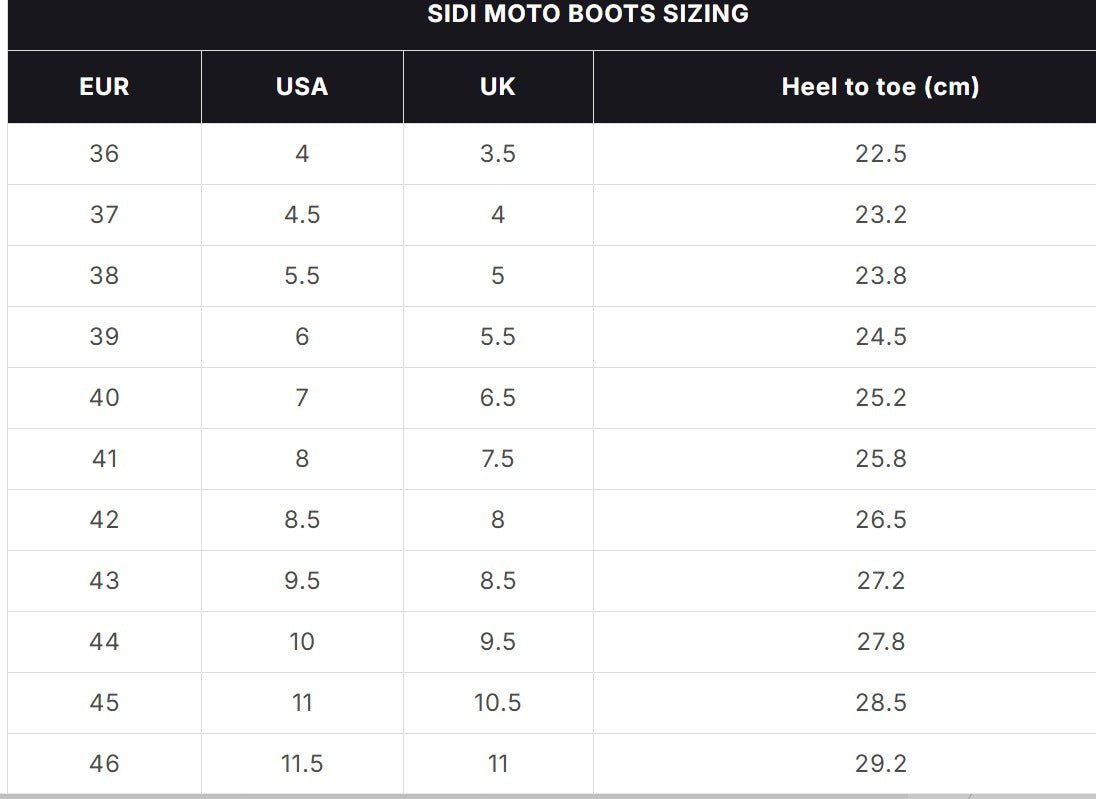Click the EUR column header
The width and height of the screenshot is (1096, 799).
(104, 87)
